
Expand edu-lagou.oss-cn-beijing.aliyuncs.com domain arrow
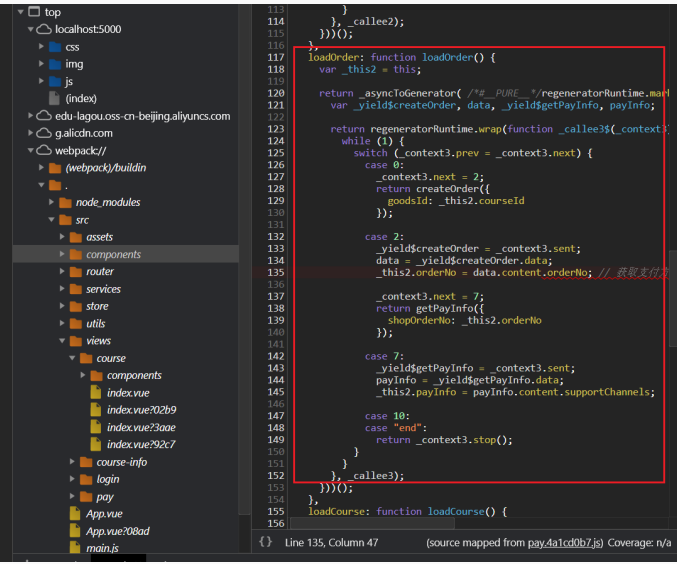pos(31,115)
